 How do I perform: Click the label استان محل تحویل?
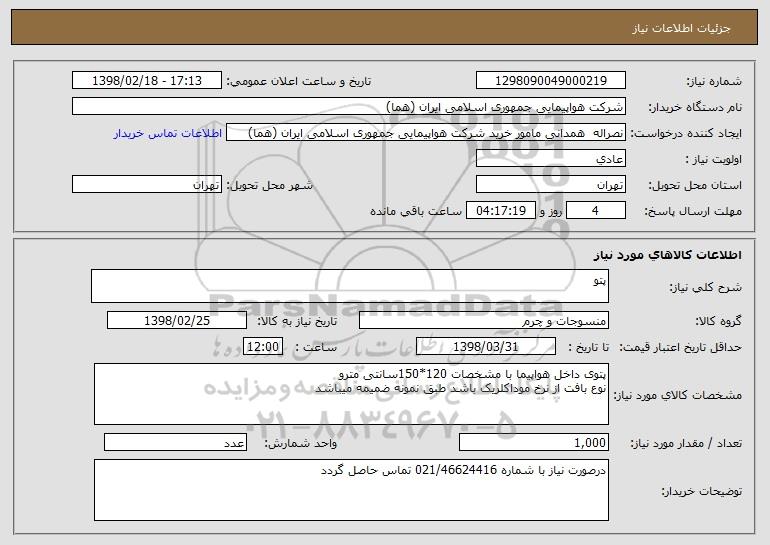tap(695, 186)
